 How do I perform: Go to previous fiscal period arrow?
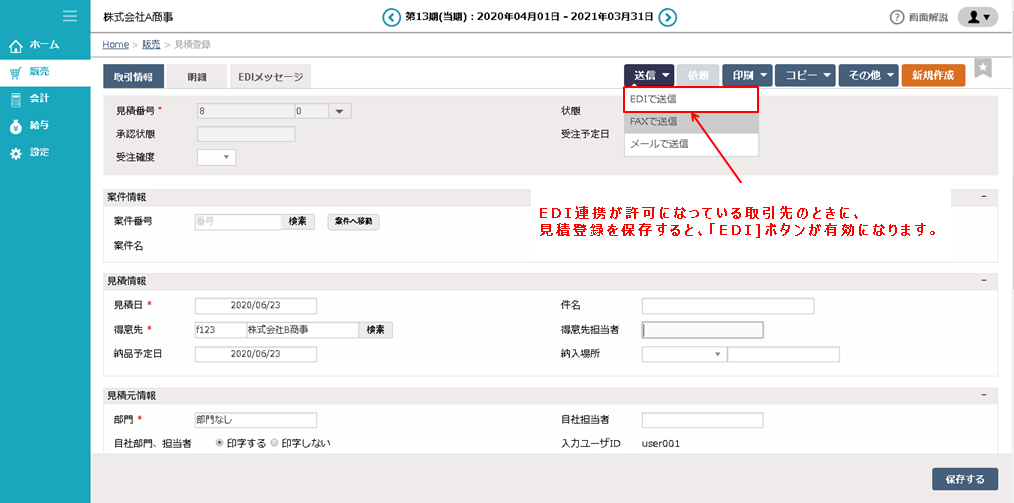pos(392,17)
